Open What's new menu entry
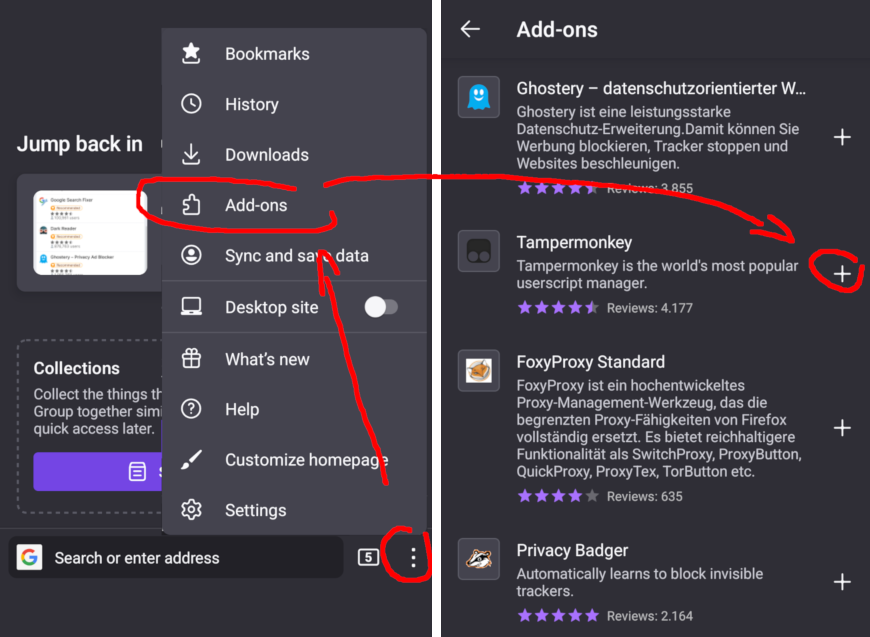The image size is (870, 637). [x=294, y=359]
